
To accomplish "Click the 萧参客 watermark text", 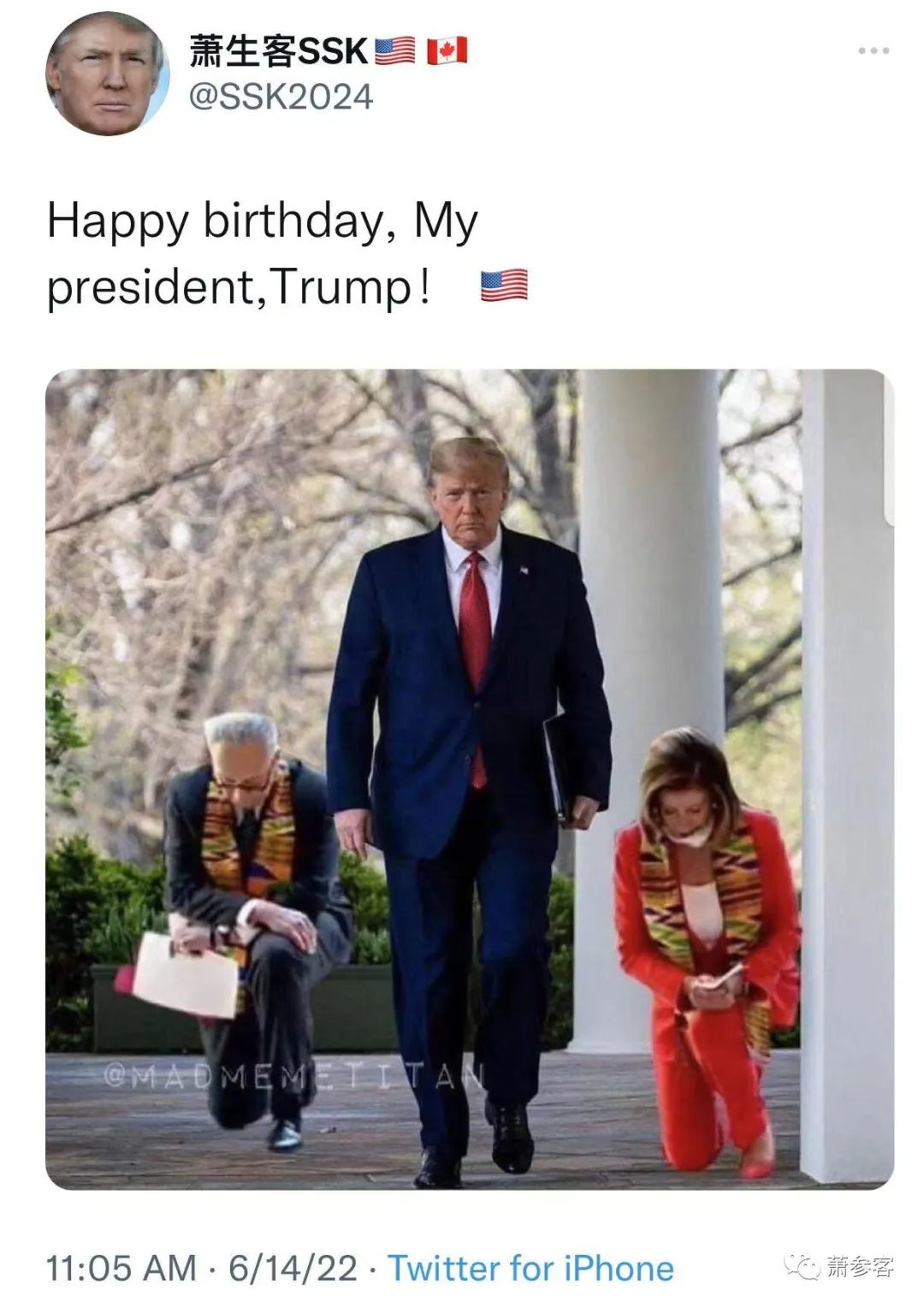I will (861, 1266).
